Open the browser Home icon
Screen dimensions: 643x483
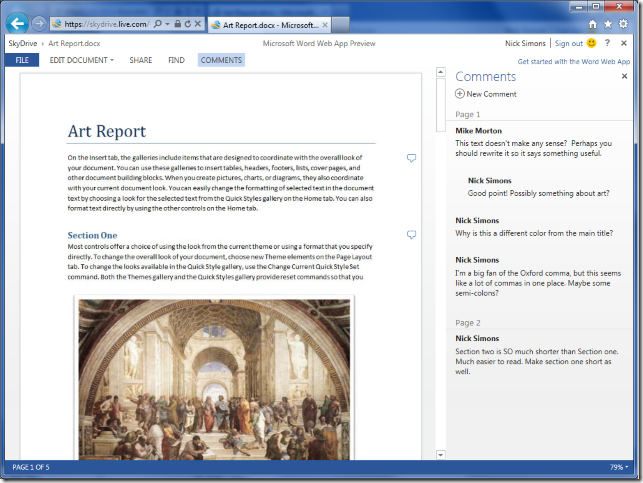pyautogui.click(x=593, y=23)
